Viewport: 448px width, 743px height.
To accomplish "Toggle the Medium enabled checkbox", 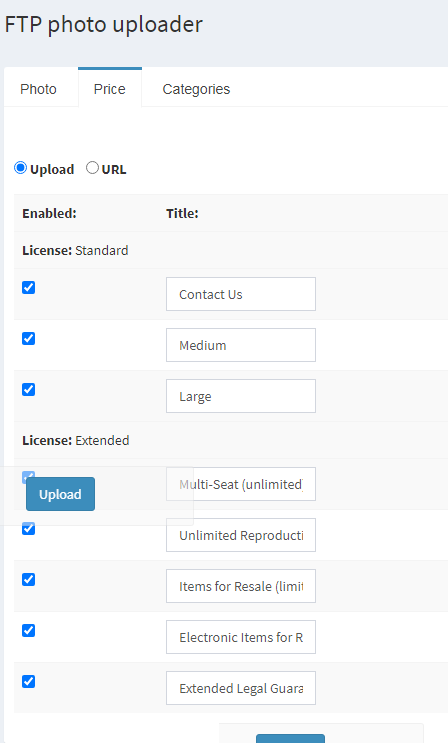I will 28,338.
